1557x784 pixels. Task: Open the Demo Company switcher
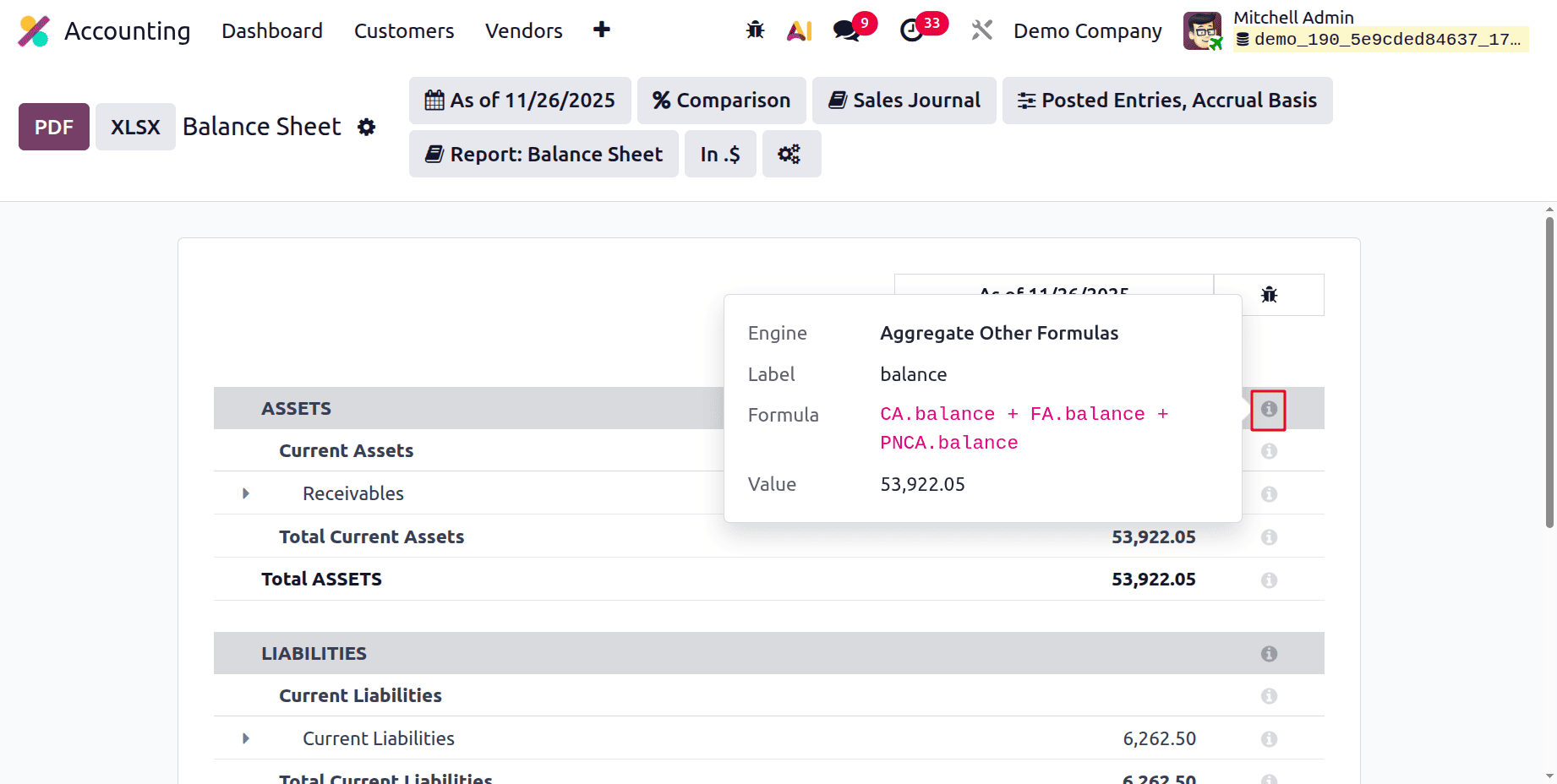point(1088,31)
